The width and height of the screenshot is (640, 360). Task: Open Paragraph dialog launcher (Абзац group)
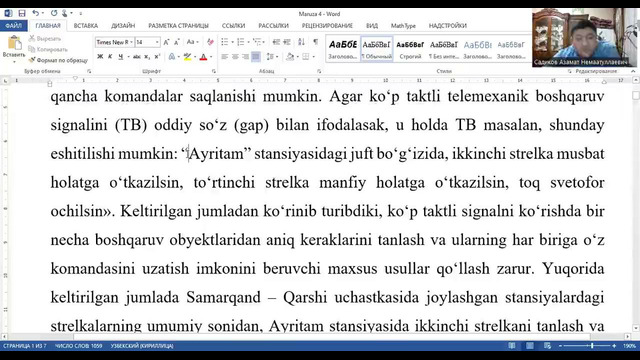pos(319,71)
